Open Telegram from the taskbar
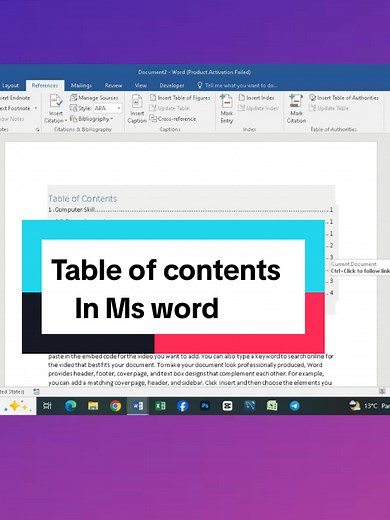This screenshot has width=390, height=520. coord(294,406)
